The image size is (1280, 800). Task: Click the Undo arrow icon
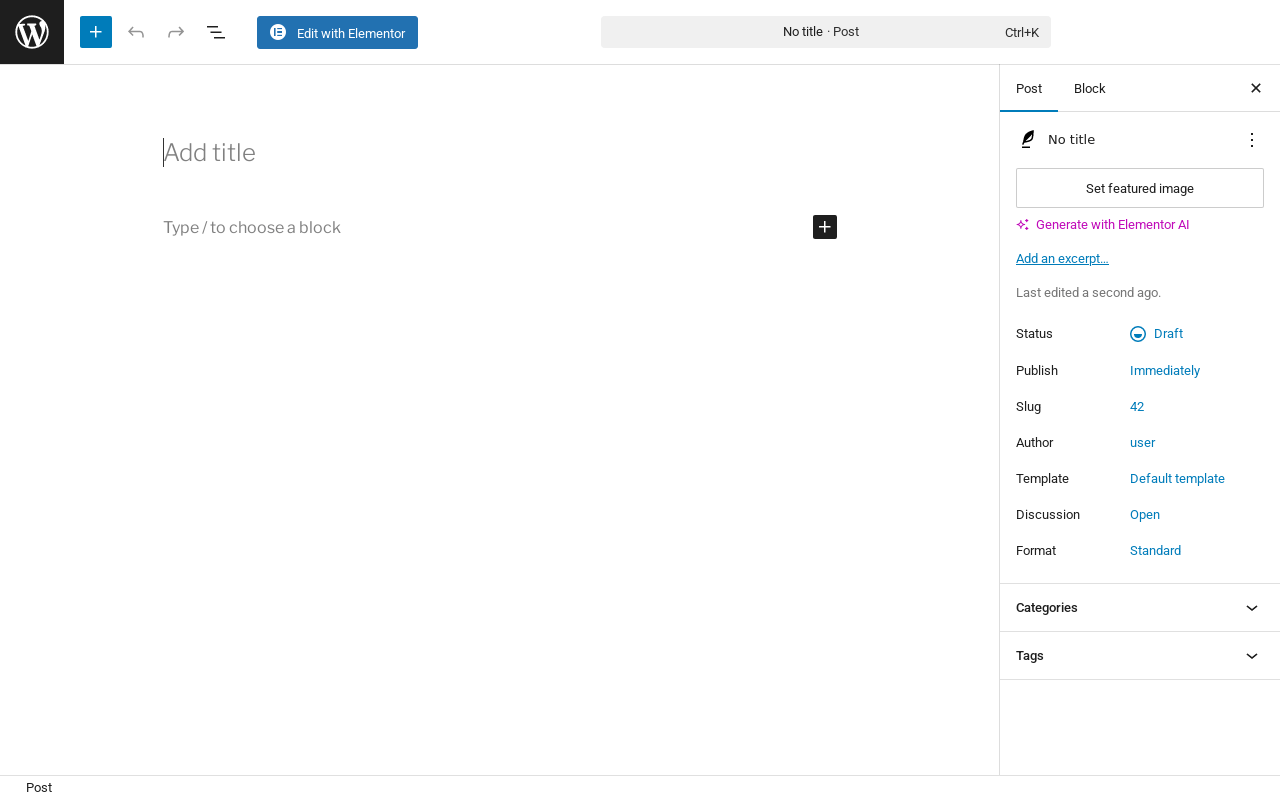point(136,32)
